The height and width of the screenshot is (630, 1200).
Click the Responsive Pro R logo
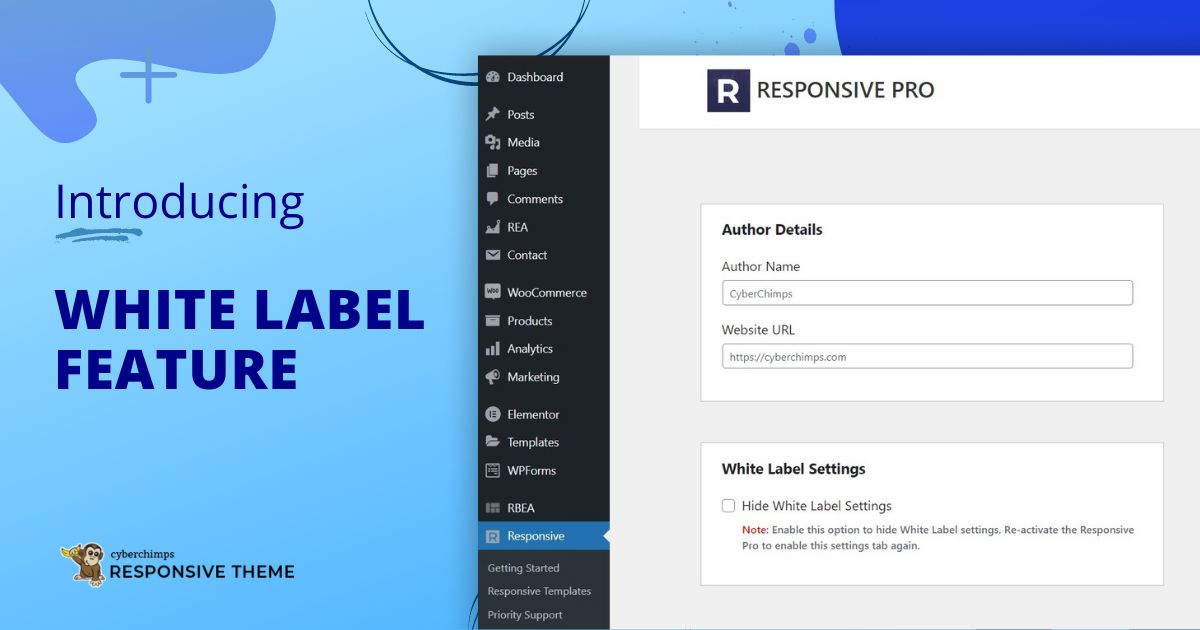tap(728, 90)
